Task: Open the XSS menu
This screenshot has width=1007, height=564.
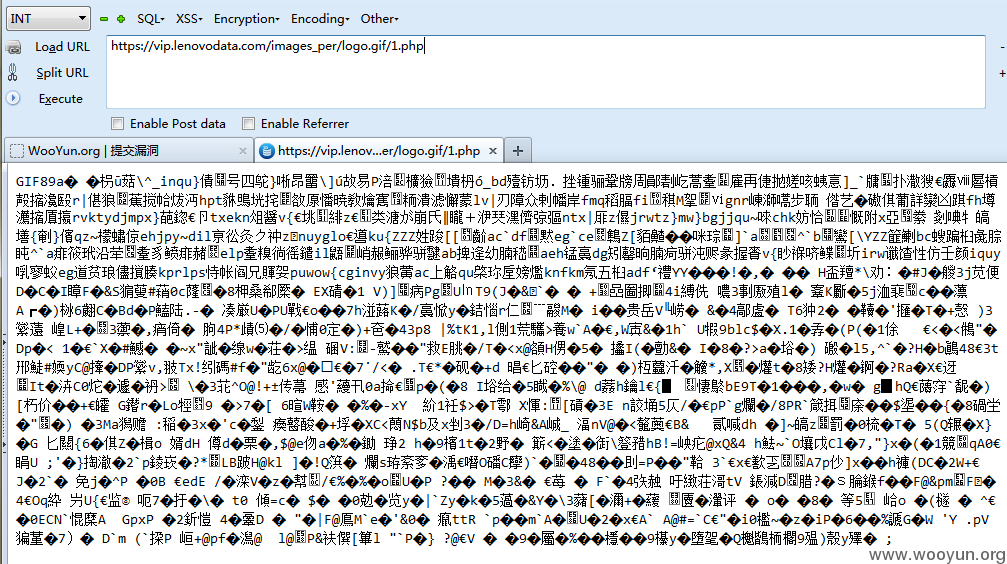Action: 189,19
